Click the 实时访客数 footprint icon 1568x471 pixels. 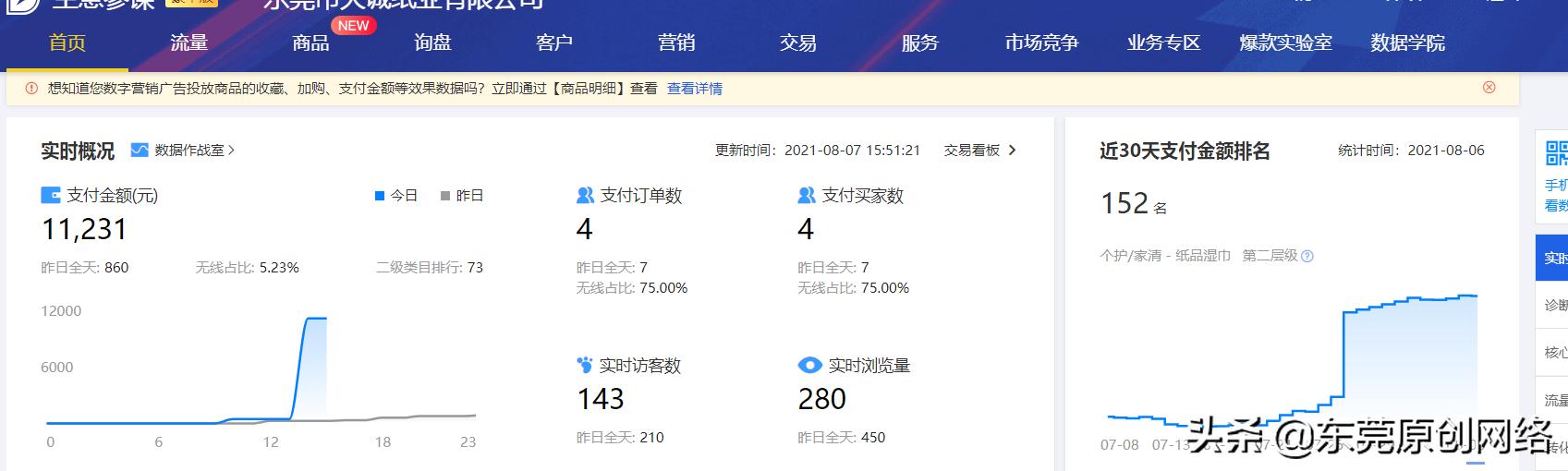click(x=585, y=365)
